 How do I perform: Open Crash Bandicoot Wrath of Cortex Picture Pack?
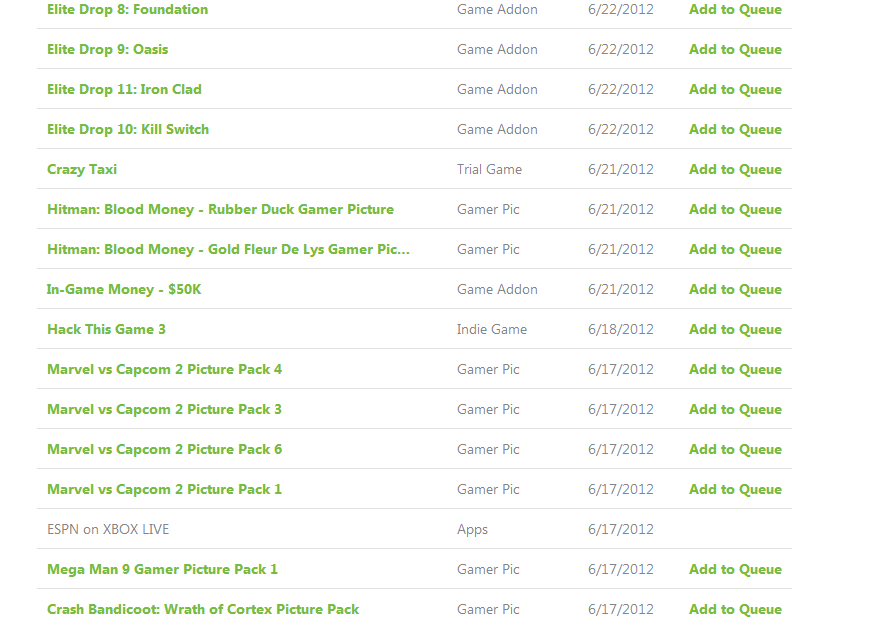pyautogui.click(x=203, y=610)
